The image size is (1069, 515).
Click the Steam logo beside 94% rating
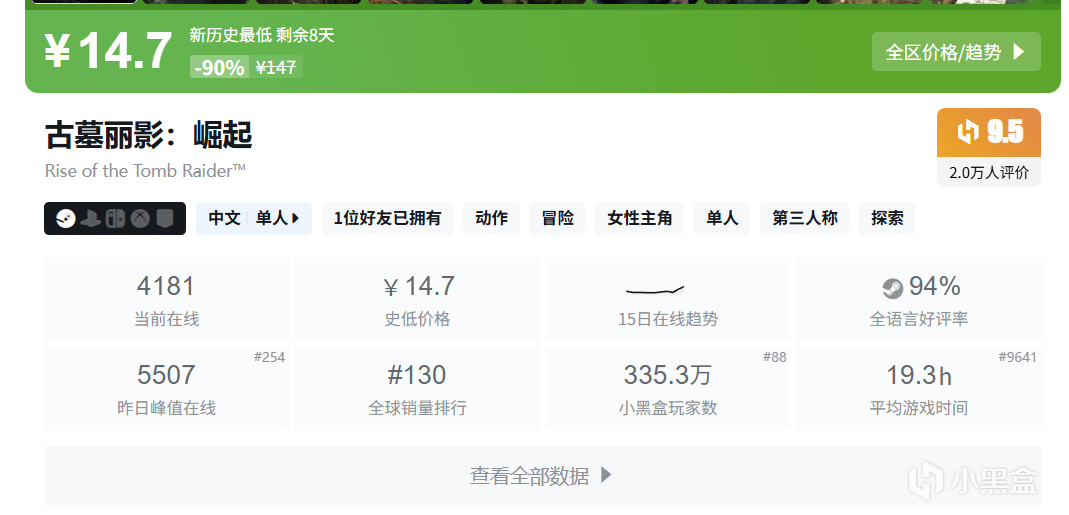point(892,289)
